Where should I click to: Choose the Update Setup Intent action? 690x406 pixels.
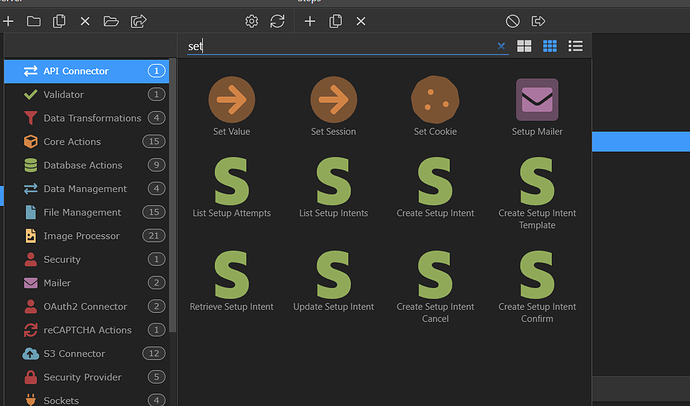coord(334,281)
